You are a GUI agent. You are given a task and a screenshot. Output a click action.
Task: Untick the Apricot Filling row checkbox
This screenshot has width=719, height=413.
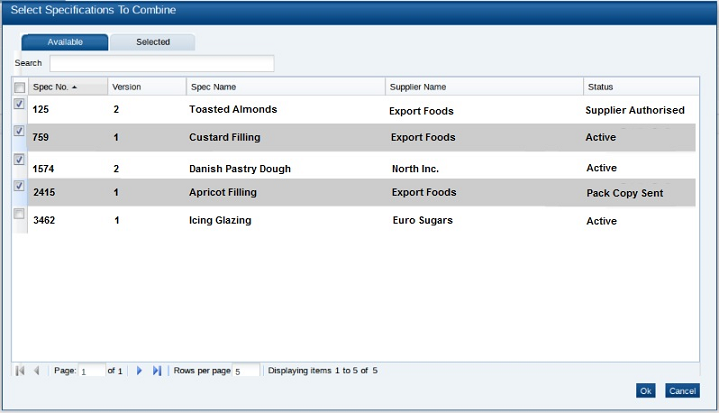(19, 186)
